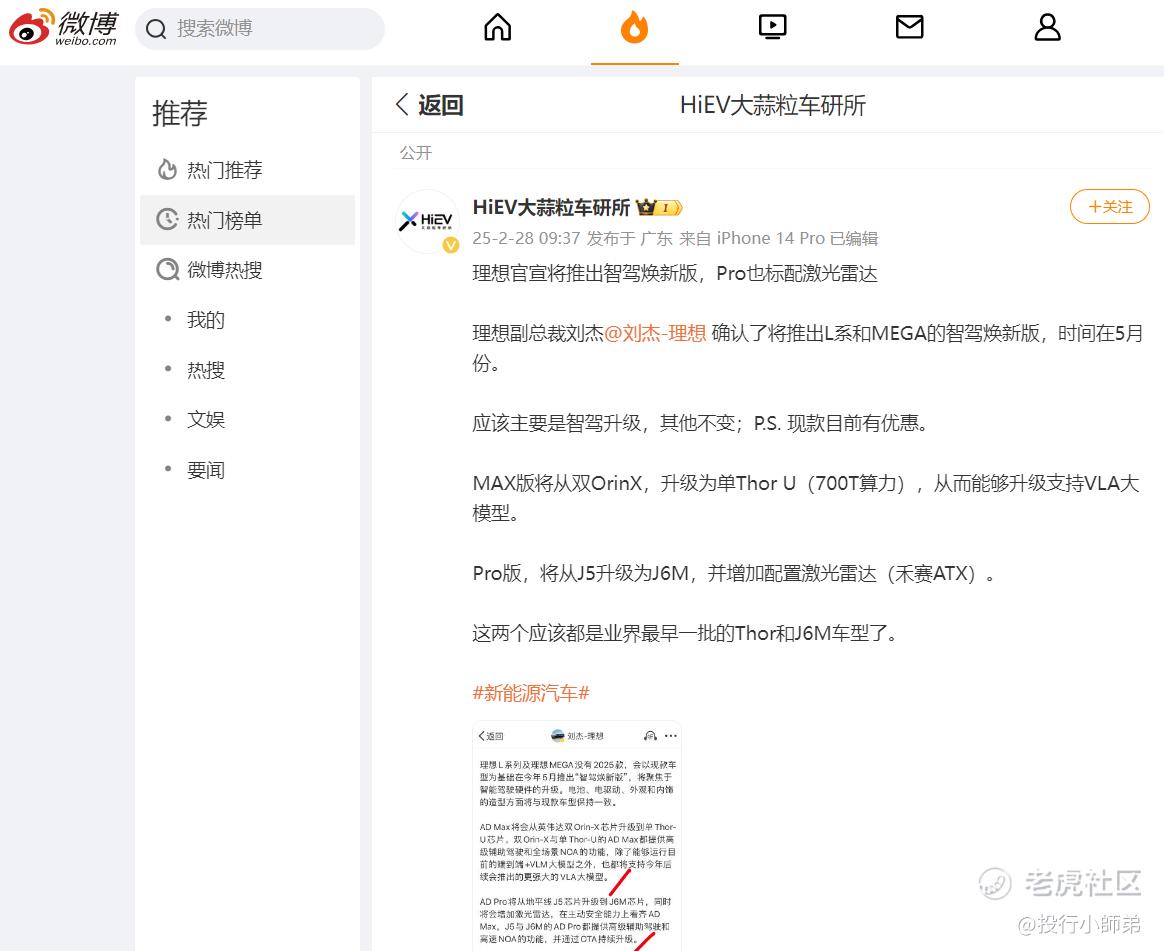The height and width of the screenshot is (951, 1164).
Task: Select 微博热搜 in the sidebar
Action: click(247, 269)
